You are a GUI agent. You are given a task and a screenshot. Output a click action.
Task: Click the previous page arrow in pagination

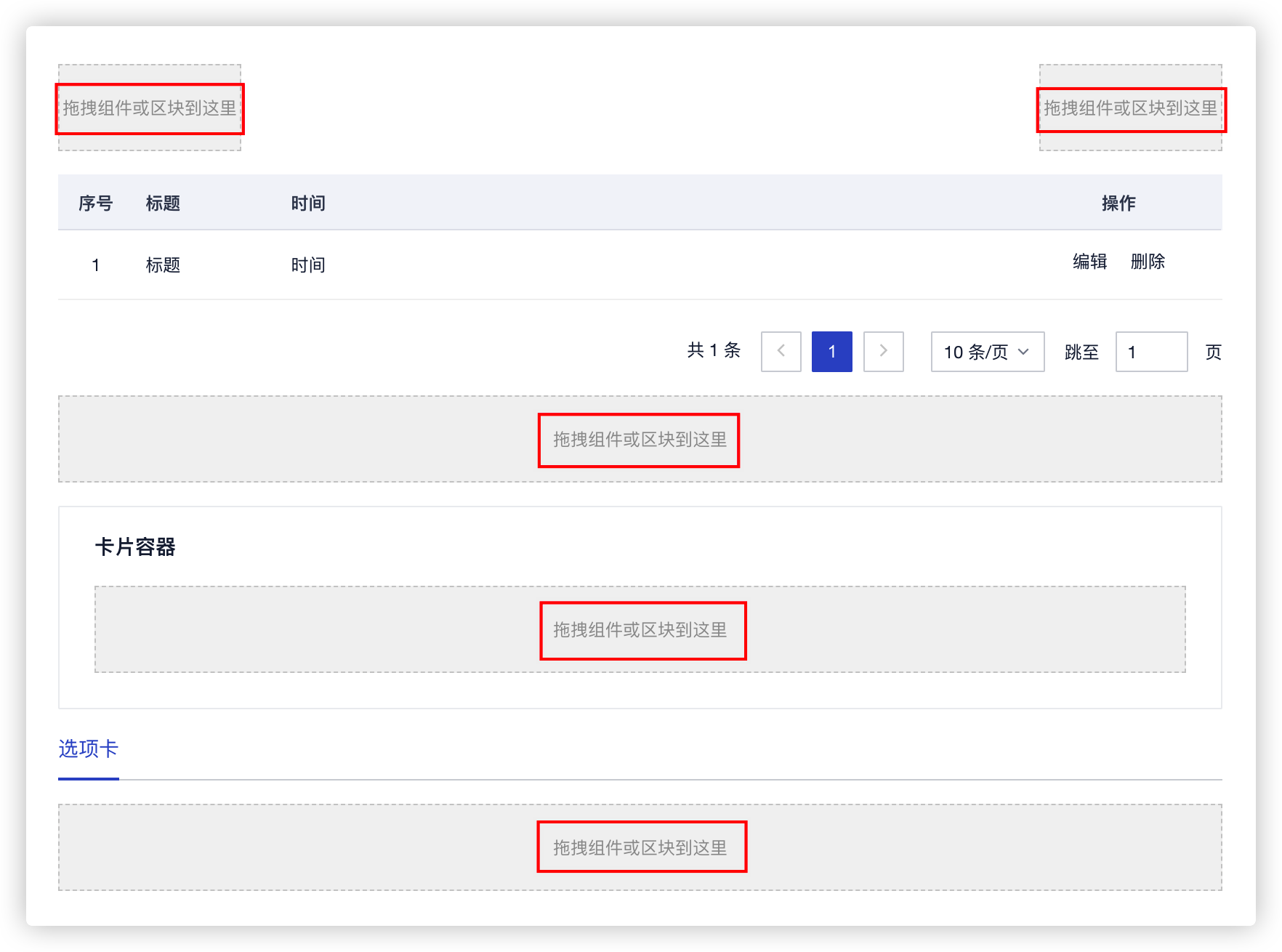click(x=781, y=352)
